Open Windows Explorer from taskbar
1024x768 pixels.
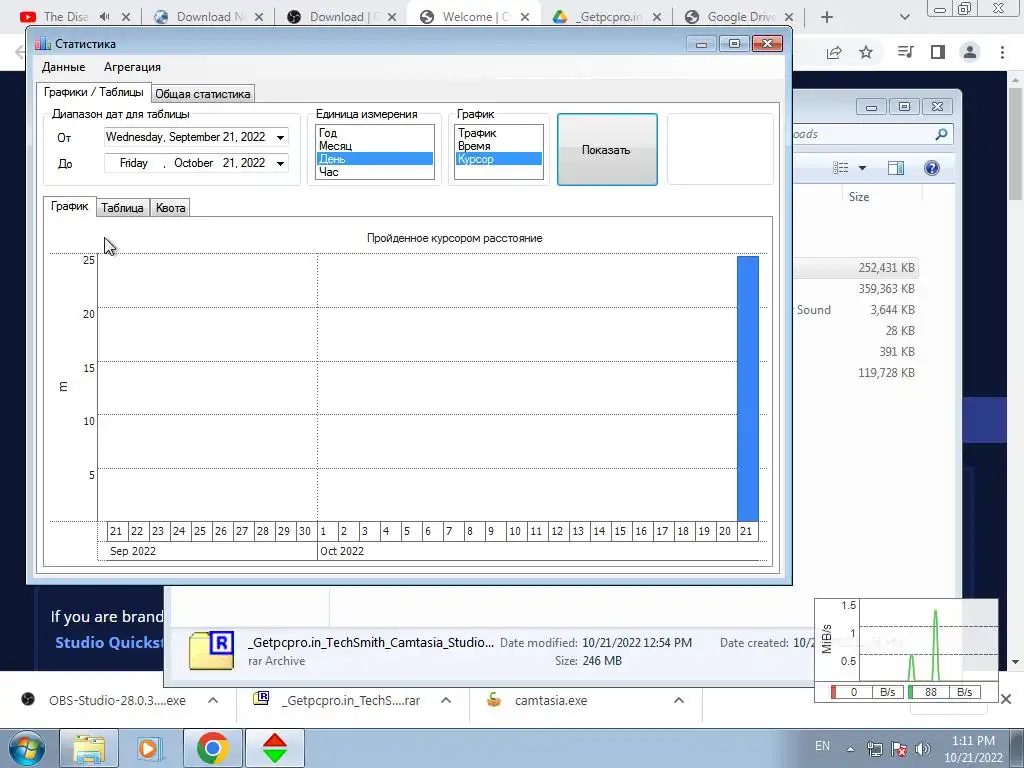pyautogui.click(x=89, y=748)
